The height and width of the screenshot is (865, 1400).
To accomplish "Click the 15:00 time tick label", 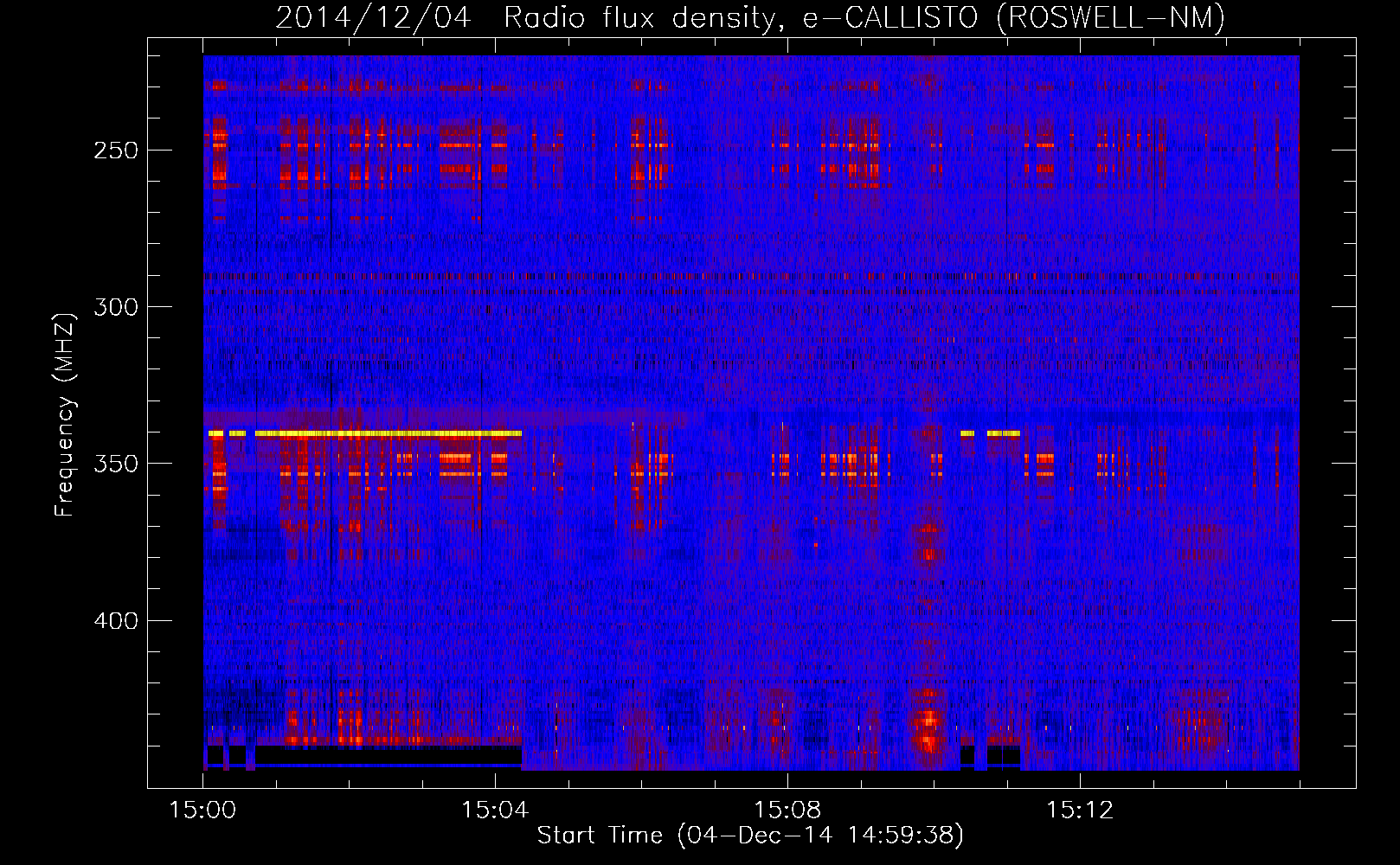I will pos(203,811).
